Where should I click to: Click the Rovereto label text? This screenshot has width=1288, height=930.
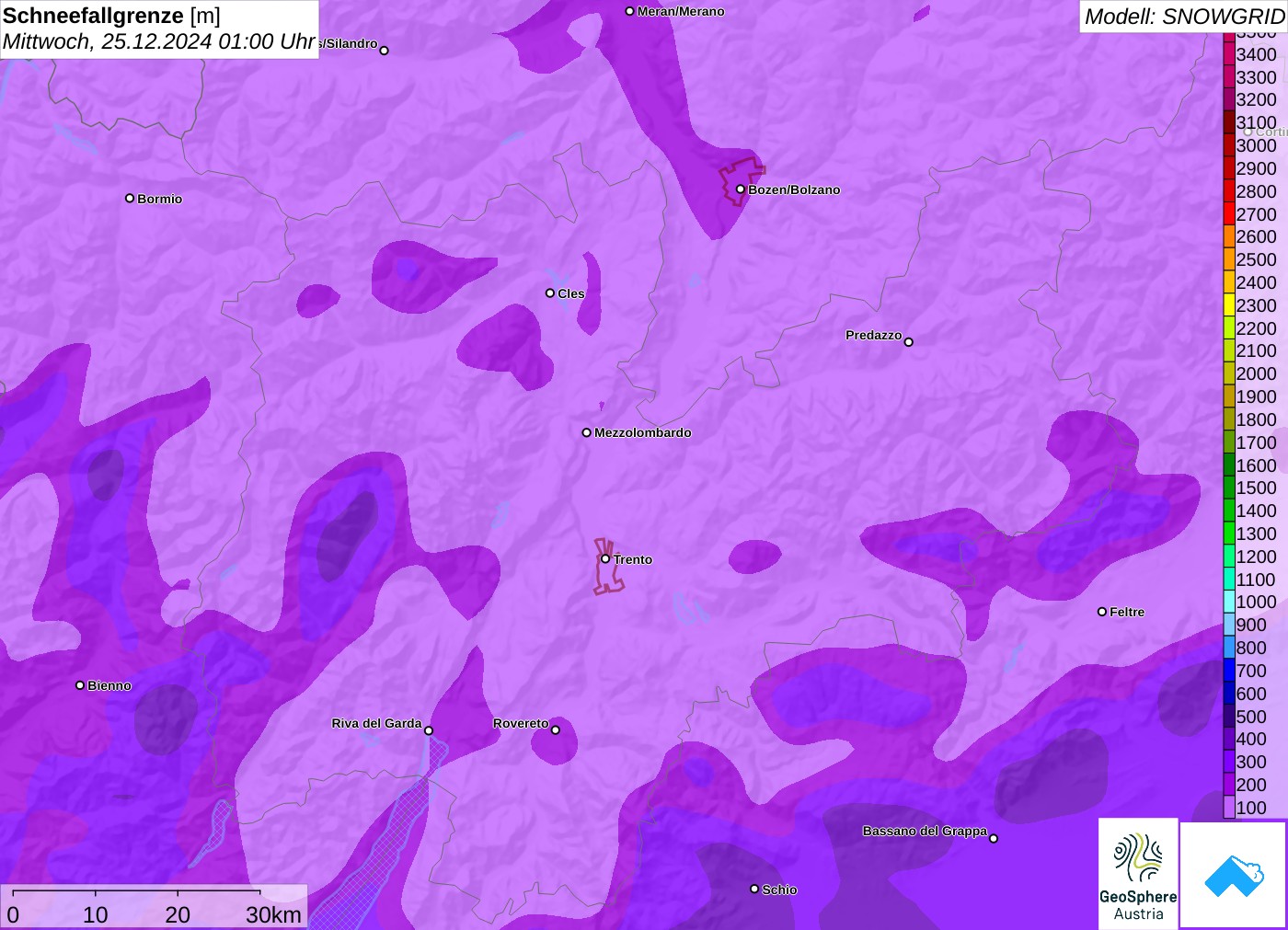pos(521,723)
